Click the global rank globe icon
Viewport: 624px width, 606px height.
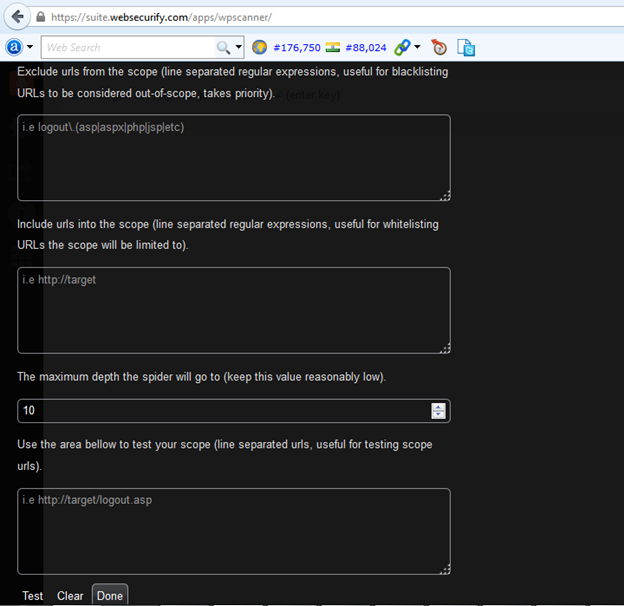[x=259, y=47]
